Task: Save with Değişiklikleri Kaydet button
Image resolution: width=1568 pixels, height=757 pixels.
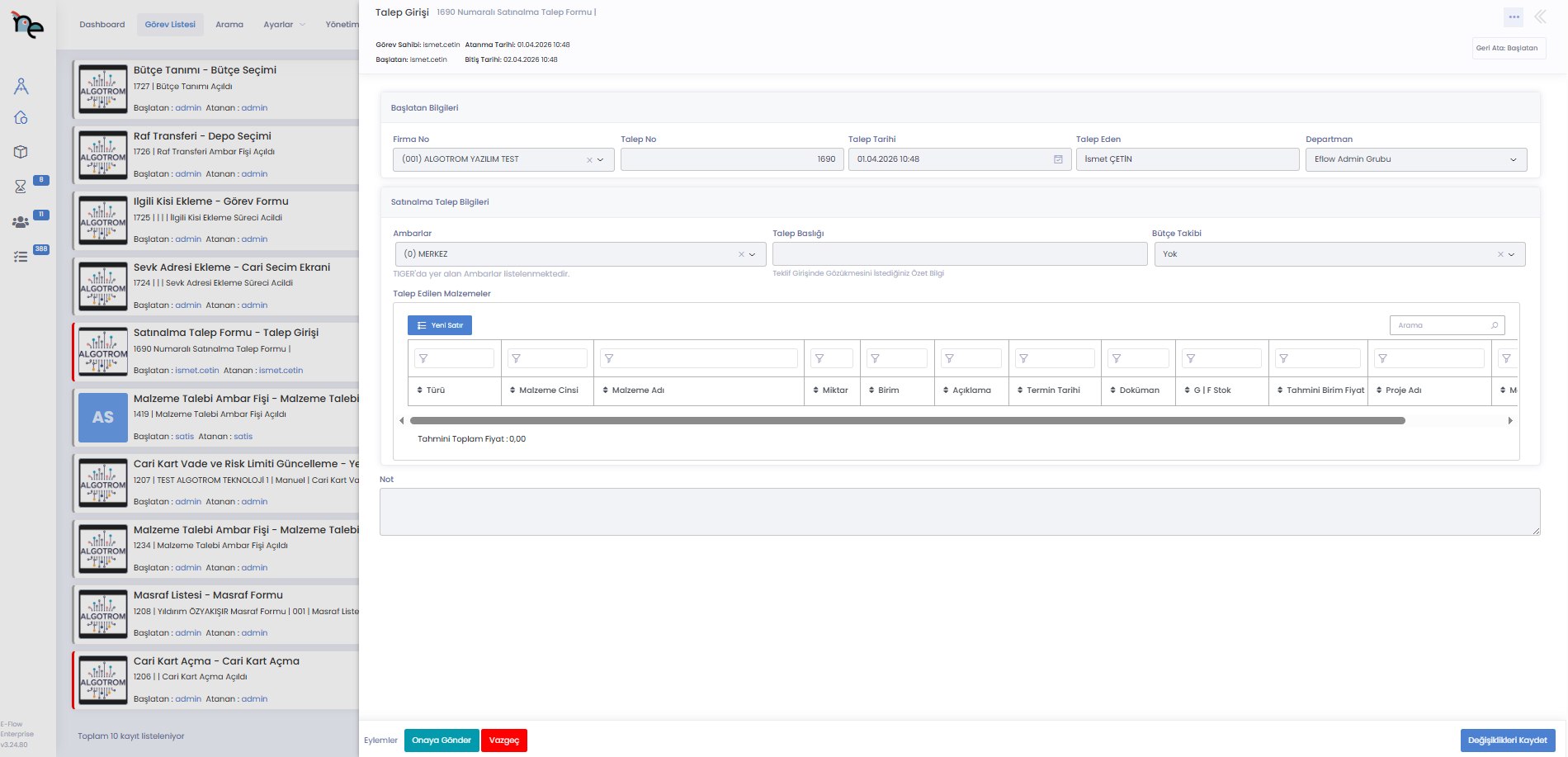Action: coord(1507,740)
